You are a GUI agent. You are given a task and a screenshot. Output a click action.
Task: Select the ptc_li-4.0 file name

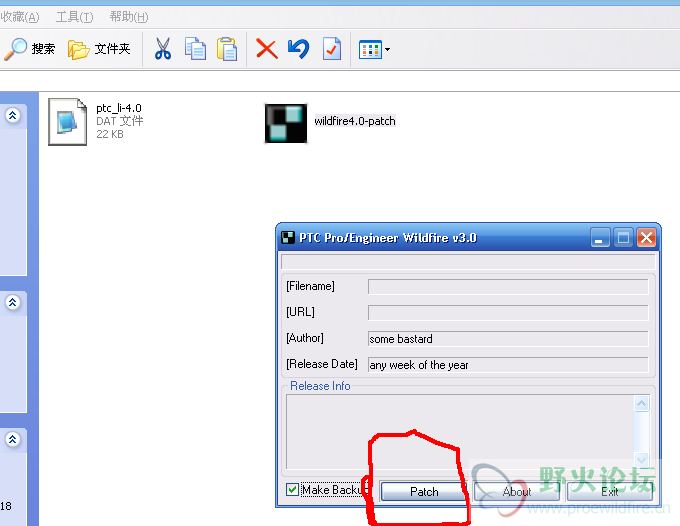click(x=119, y=108)
